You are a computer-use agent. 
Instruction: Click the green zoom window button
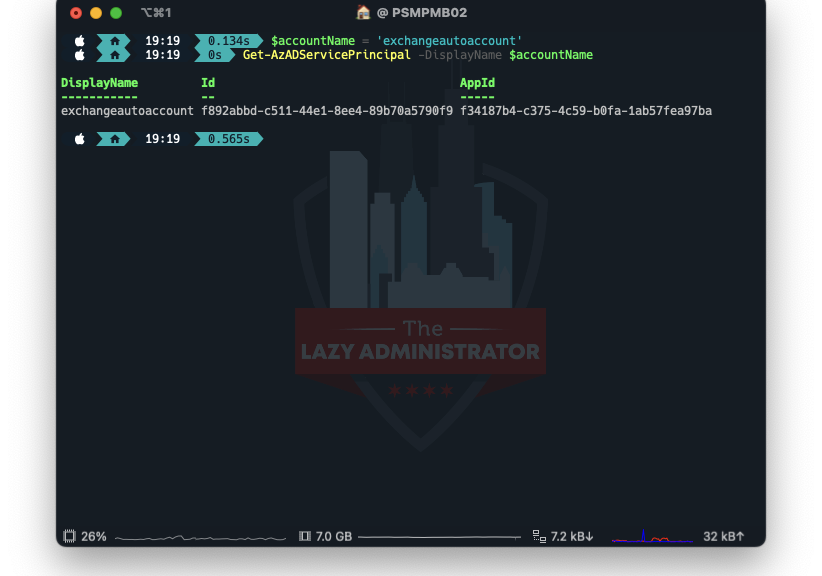tap(116, 13)
